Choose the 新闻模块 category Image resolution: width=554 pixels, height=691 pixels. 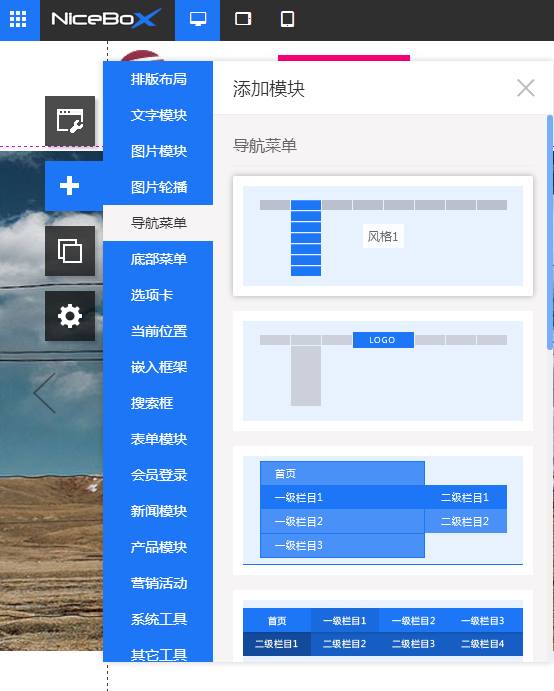coord(158,511)
